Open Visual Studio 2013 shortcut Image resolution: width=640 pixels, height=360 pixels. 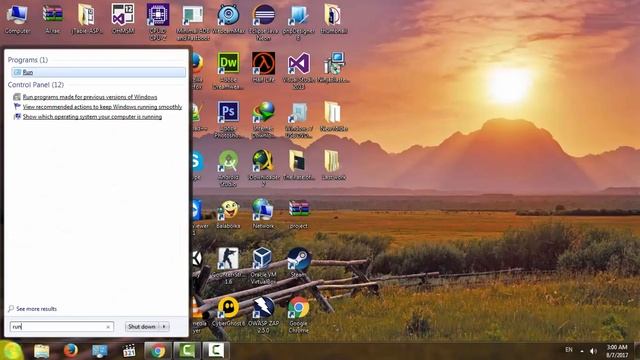tap(298, 70)
